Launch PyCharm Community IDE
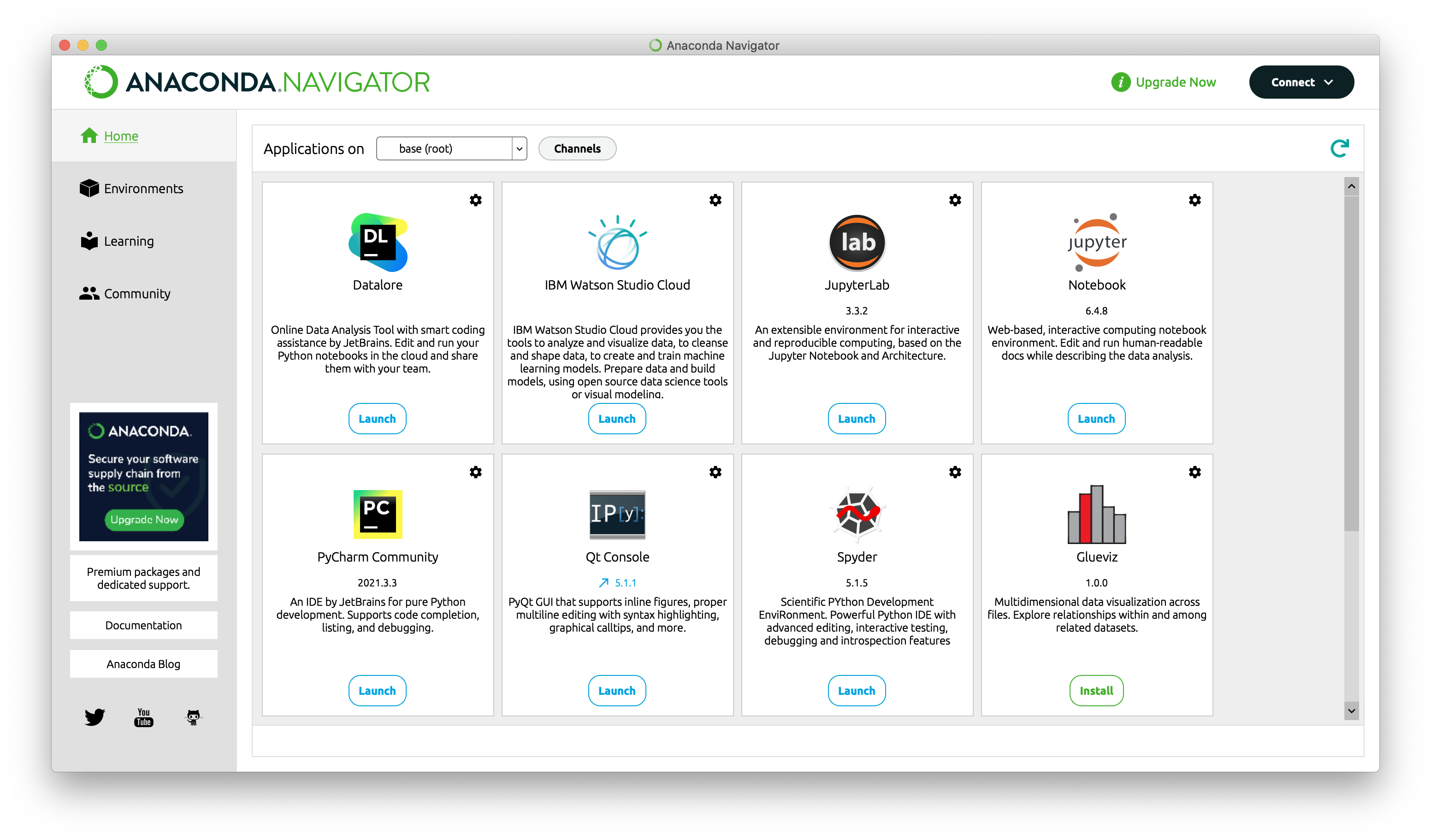This screenshot has width=1431, height=840. (x=377, y=690)
